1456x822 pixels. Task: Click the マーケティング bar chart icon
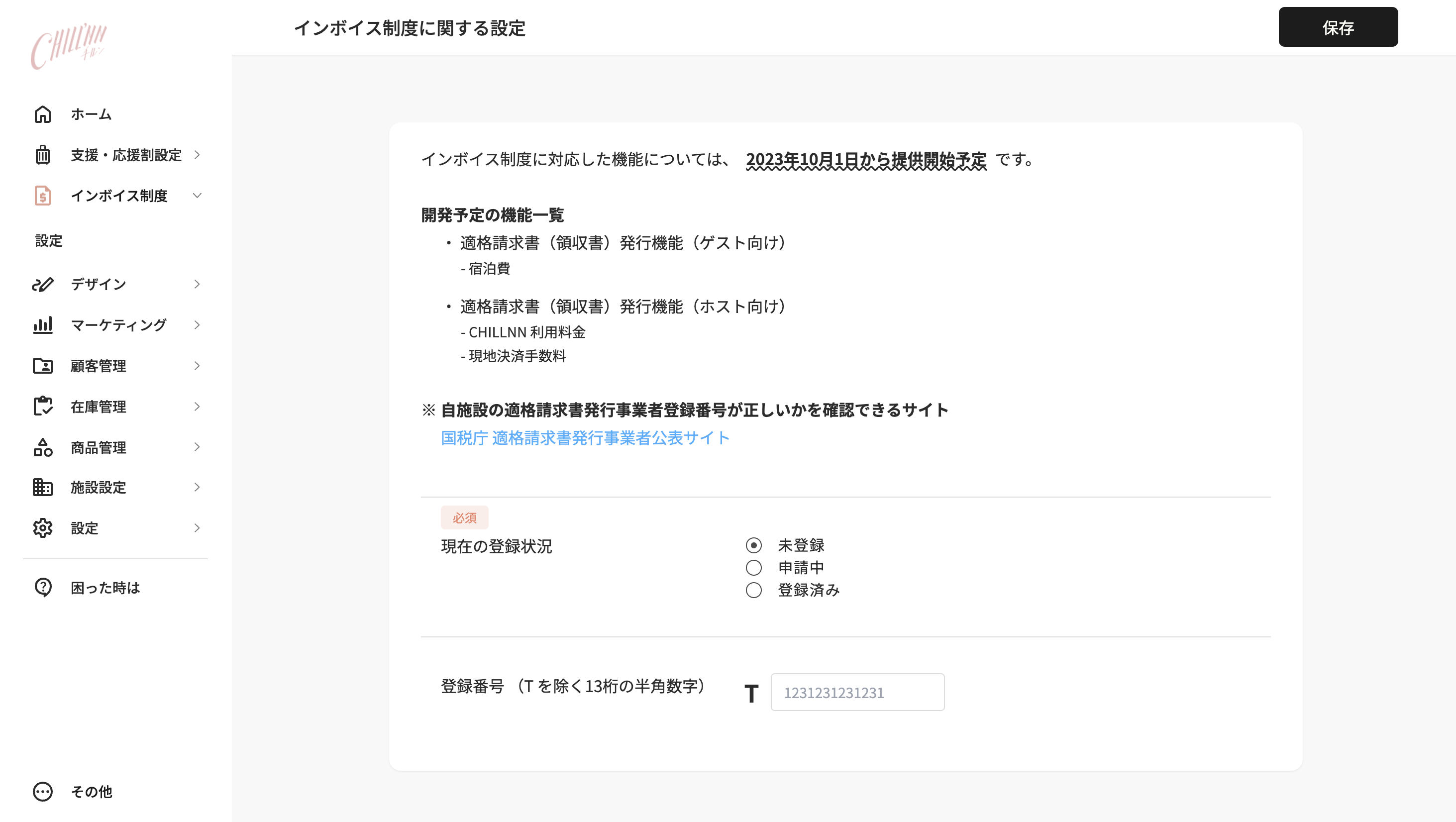(42, 325)
